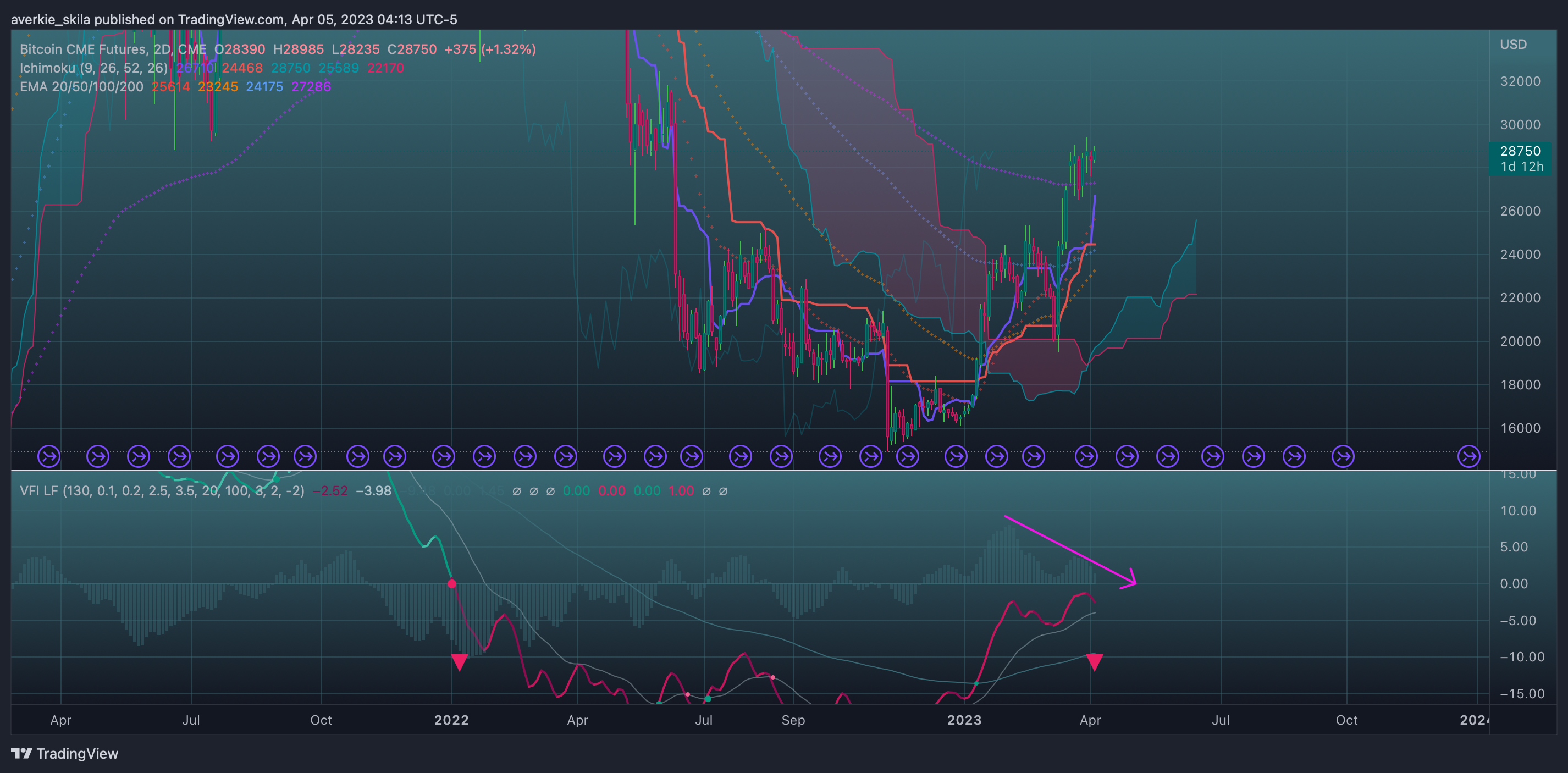Viewport: 1568px width, 773px height.
Task: Open the Bitcoin CME Futures symbol title
Action: tap(113, 49)
